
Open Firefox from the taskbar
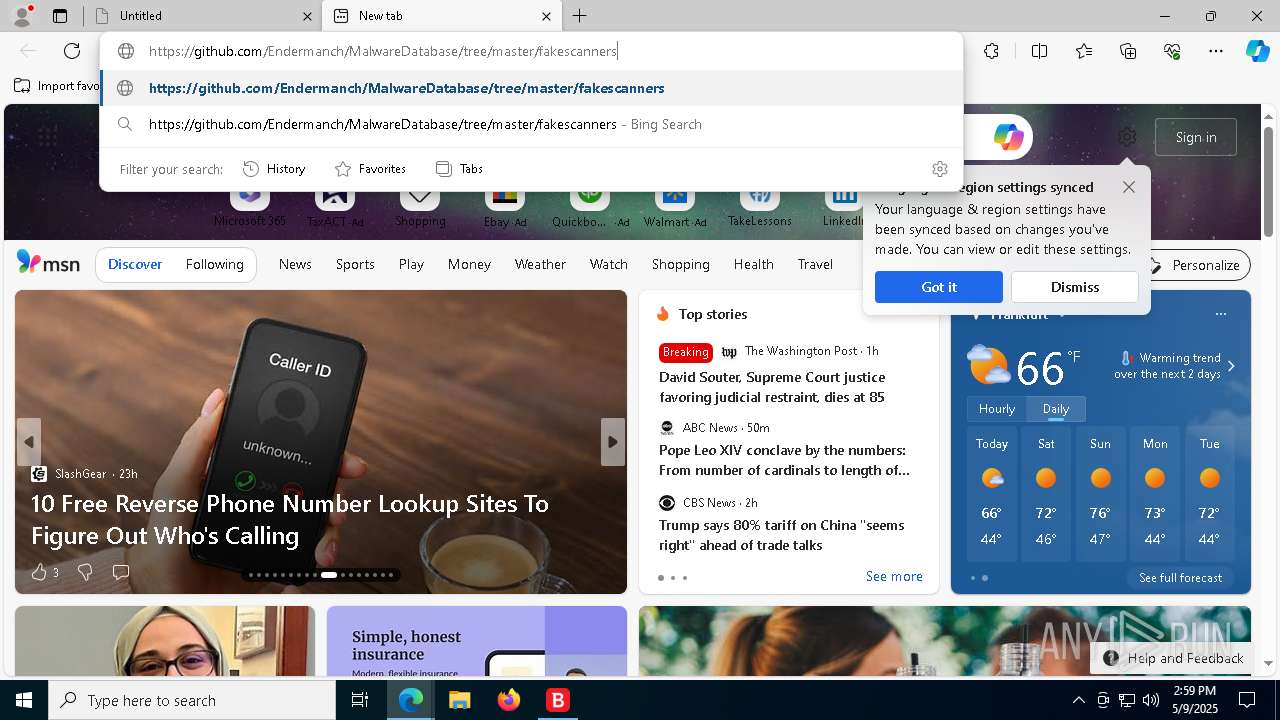[509, 700]
